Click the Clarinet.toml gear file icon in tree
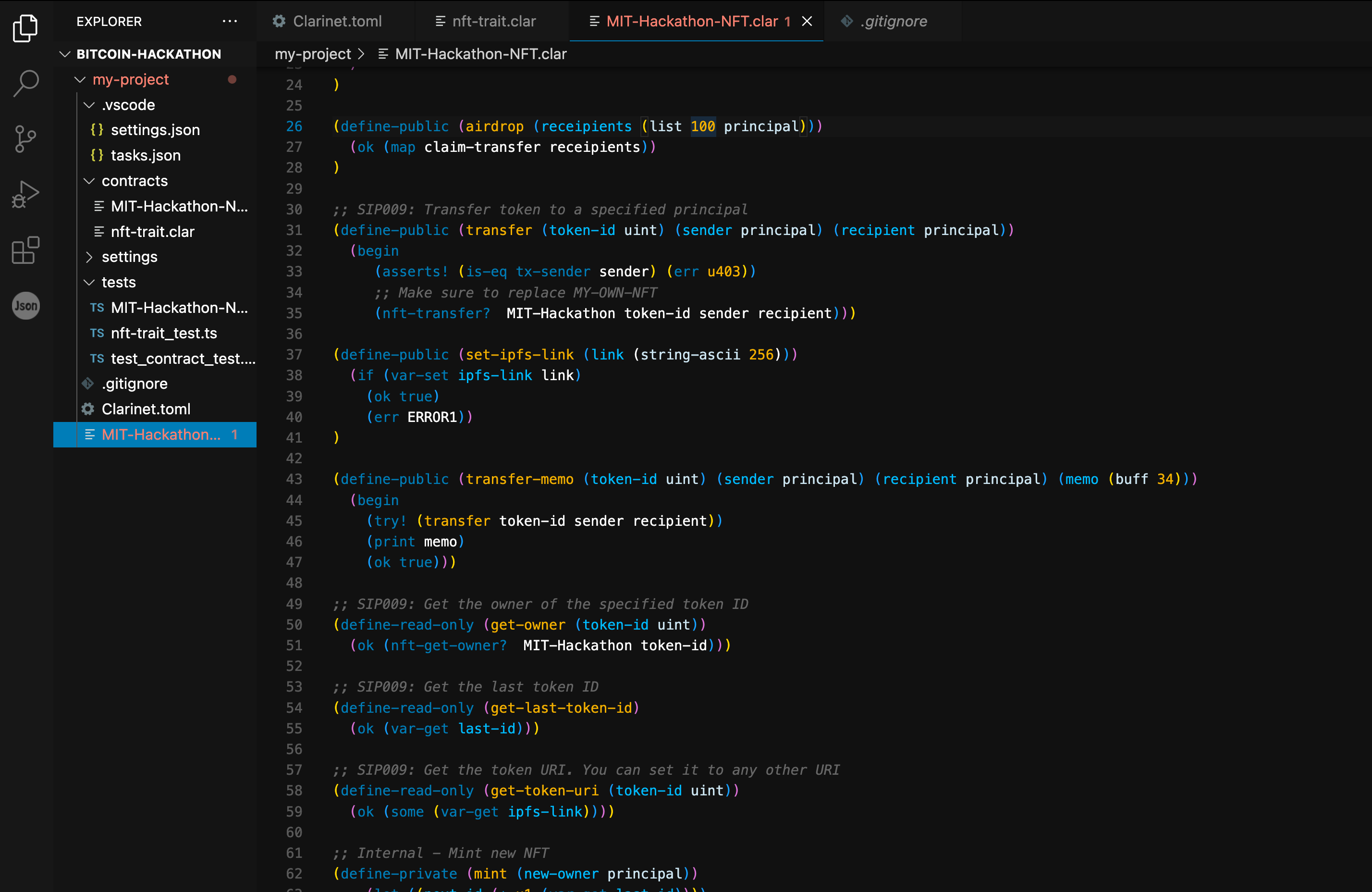Screen dimensions: 1372x892 88,409
